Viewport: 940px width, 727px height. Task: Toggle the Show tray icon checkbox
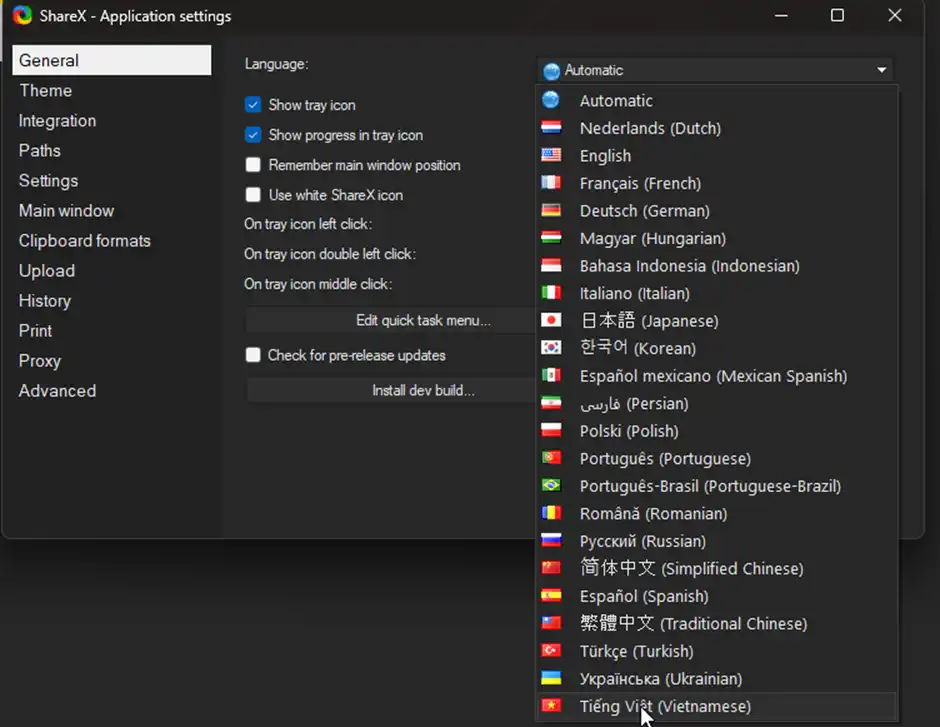[x=253, y=104]
